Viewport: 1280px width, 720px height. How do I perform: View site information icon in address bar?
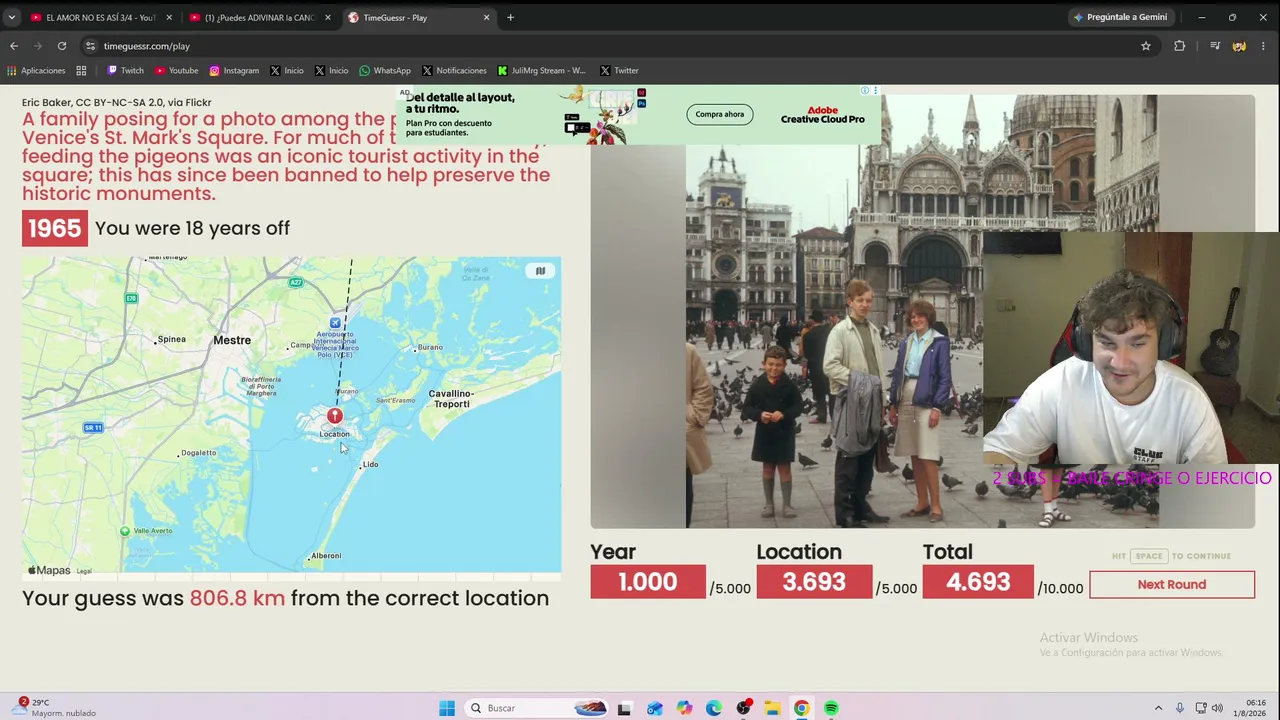90,46
